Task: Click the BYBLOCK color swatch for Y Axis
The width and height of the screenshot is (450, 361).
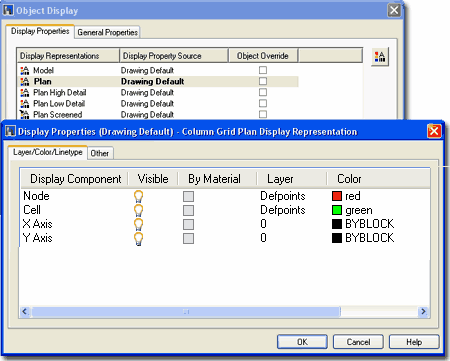Action: point(337,238)
